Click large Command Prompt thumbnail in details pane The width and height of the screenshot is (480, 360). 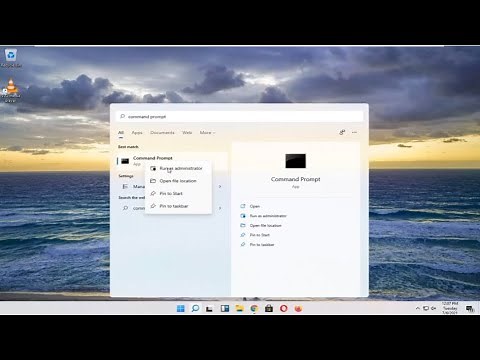(x=295, y=161)
